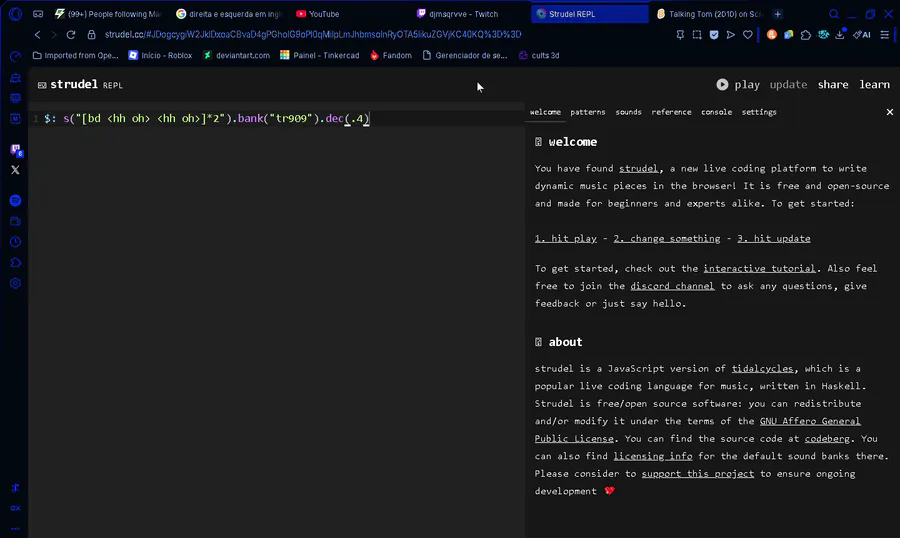Click the send/flow arrow icon

point(730,35)
